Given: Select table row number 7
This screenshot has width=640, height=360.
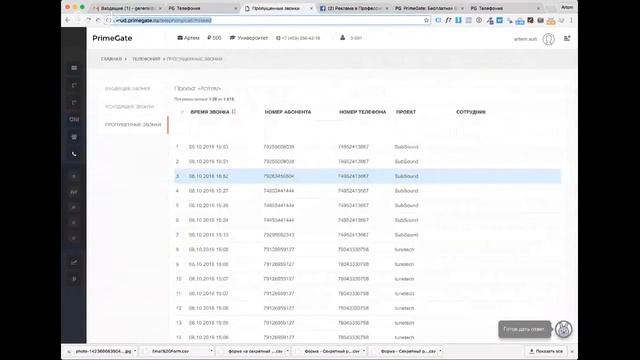Looking at the screenshot, I should coord(368,235).
